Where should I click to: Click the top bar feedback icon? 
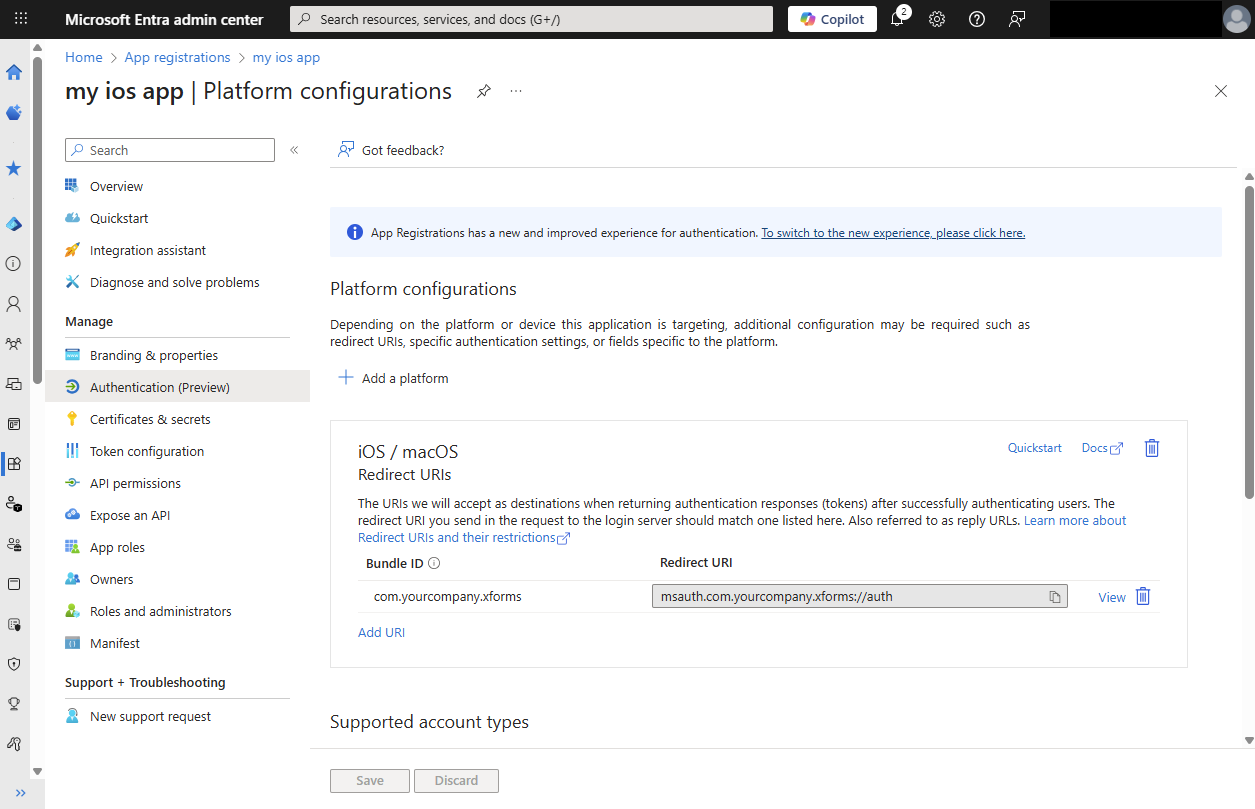[x=1017, y=19]
